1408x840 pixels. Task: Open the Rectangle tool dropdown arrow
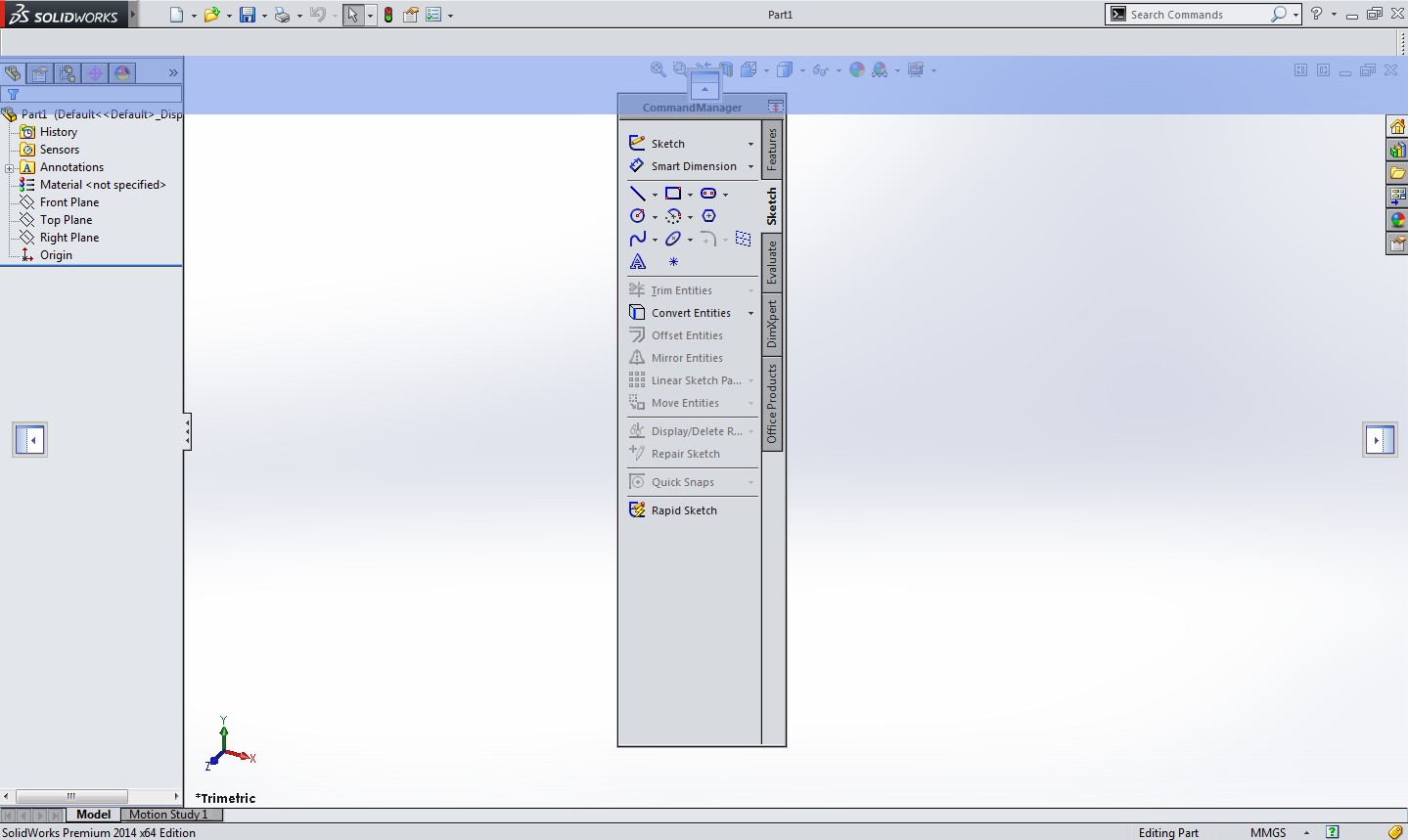tap(690, 195)
